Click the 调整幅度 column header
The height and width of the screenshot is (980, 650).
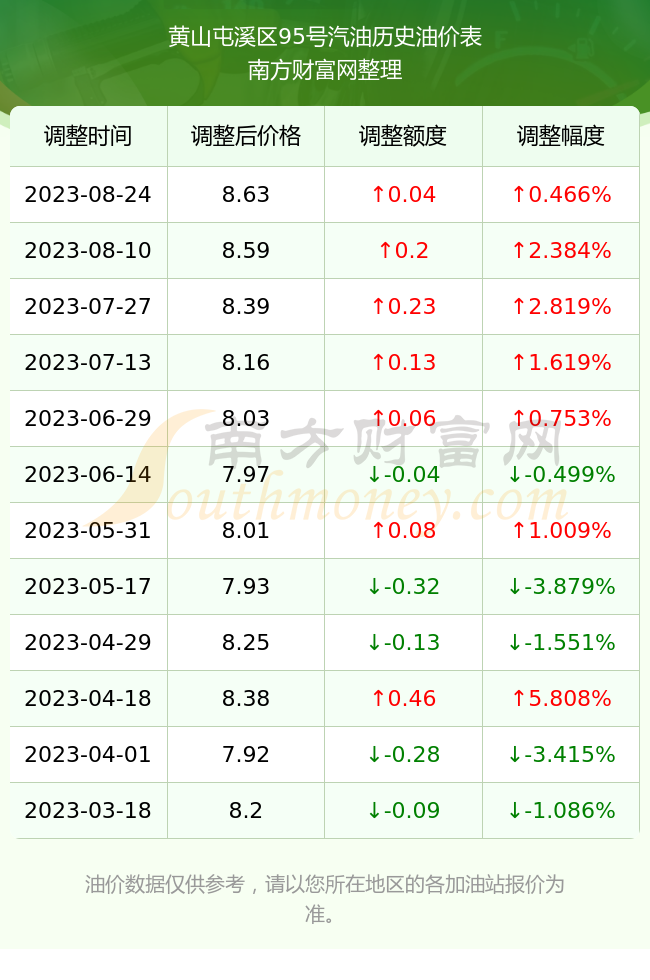click(561, 136)
